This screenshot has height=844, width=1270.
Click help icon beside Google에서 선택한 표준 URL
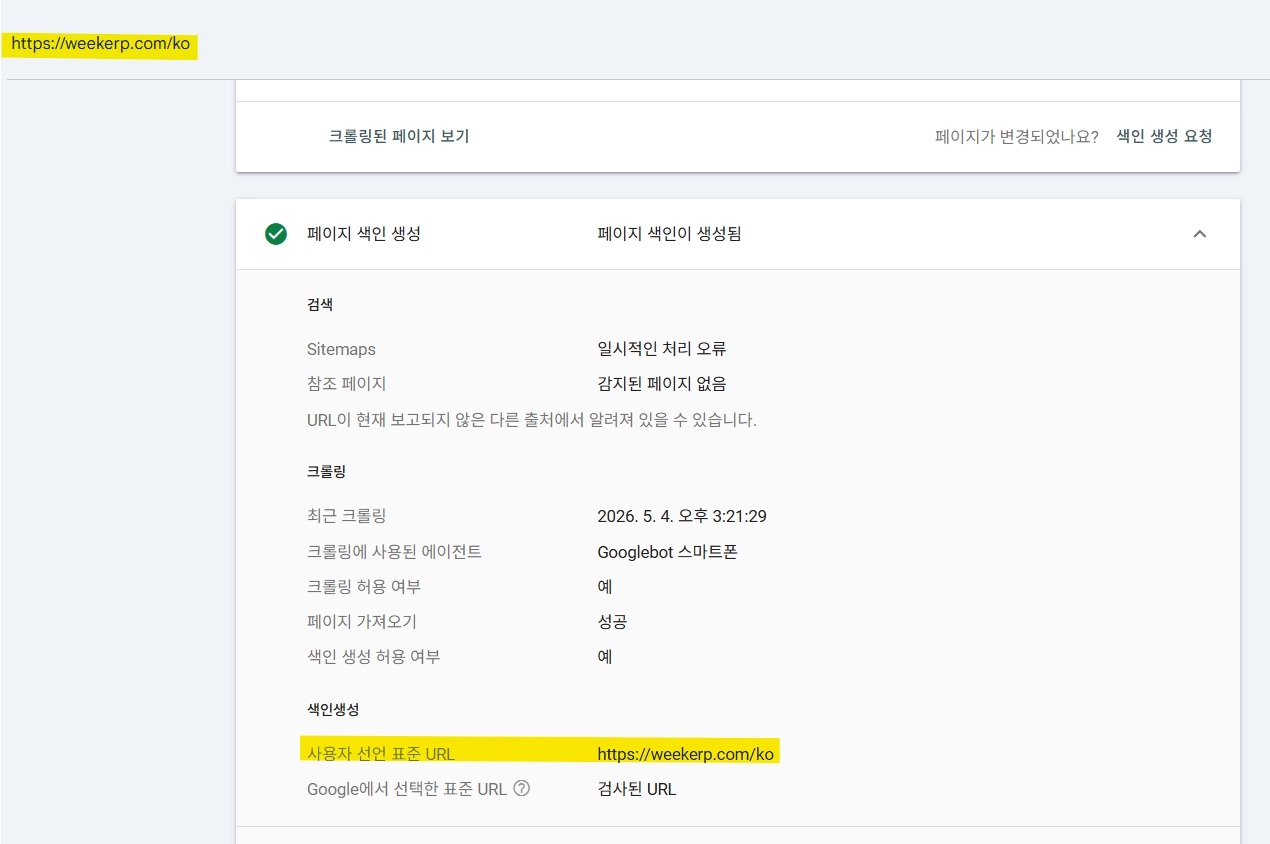[521, 788]
